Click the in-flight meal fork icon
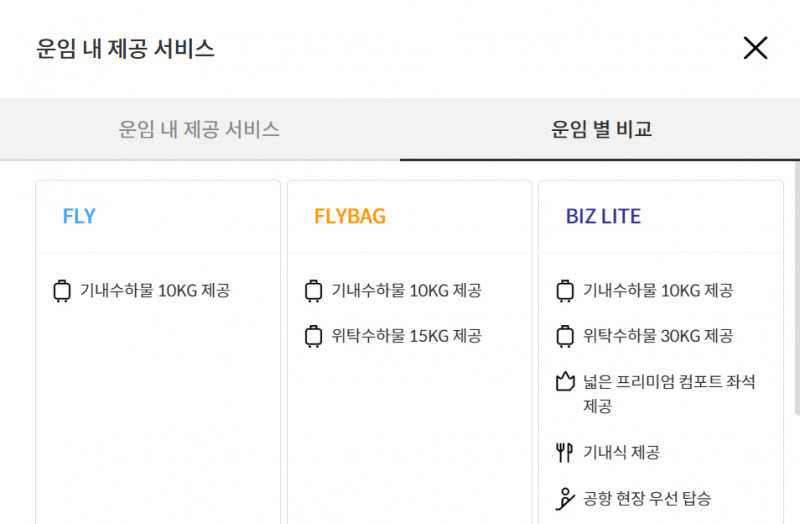The image size is (800, 524). click(564, 452)
